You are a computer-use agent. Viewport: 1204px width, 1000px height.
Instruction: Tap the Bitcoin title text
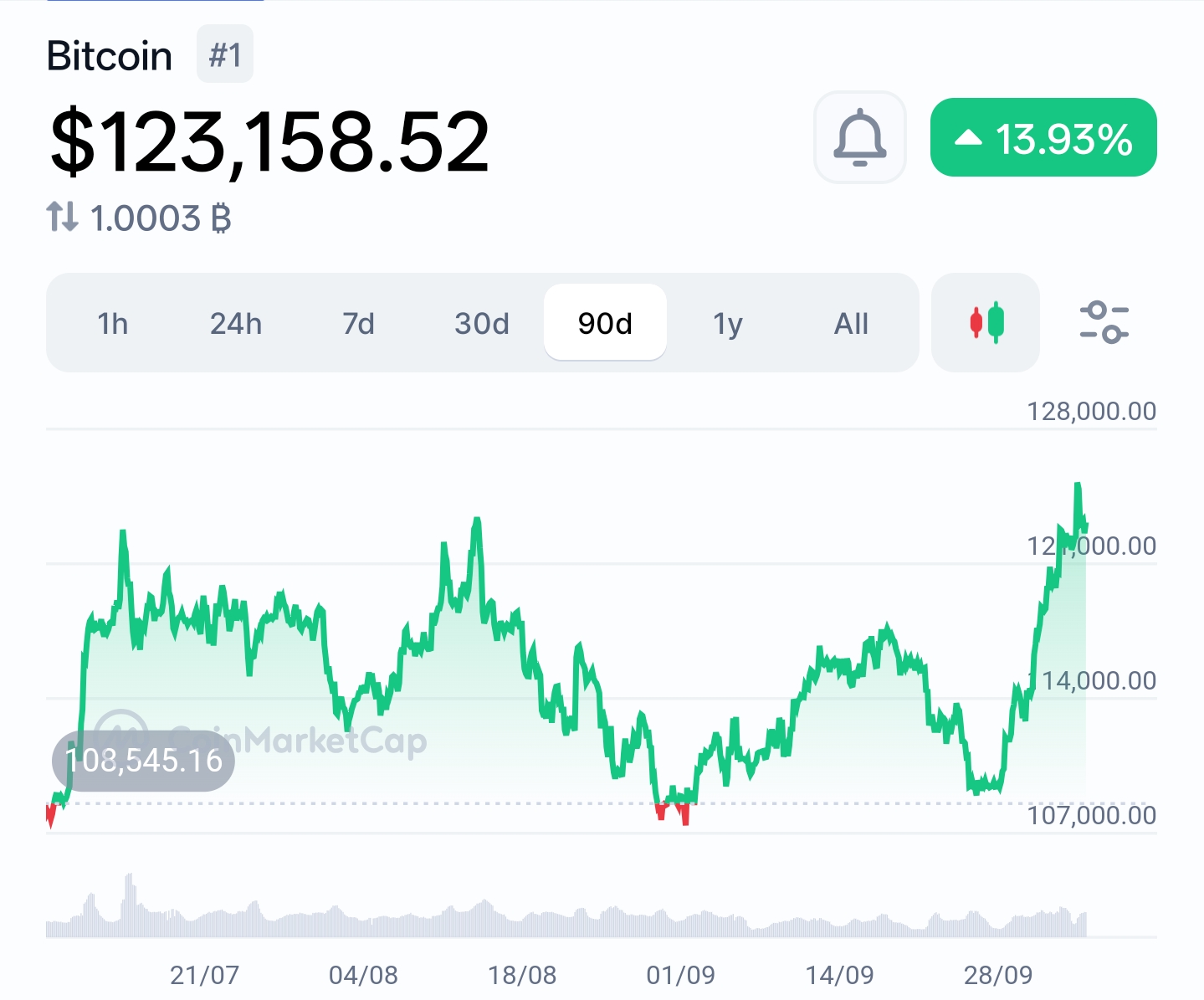tap(110, 56)
